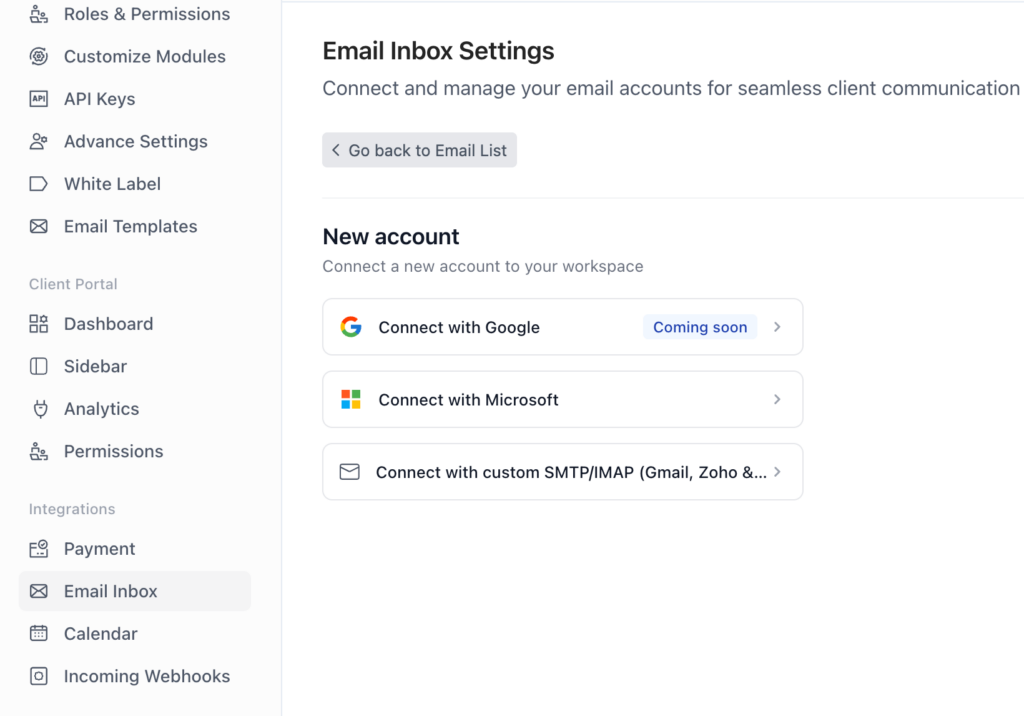The image size is (1024, 716).
Task: Open Analytics via its sidebar icon
Action: tap(37, 408)
